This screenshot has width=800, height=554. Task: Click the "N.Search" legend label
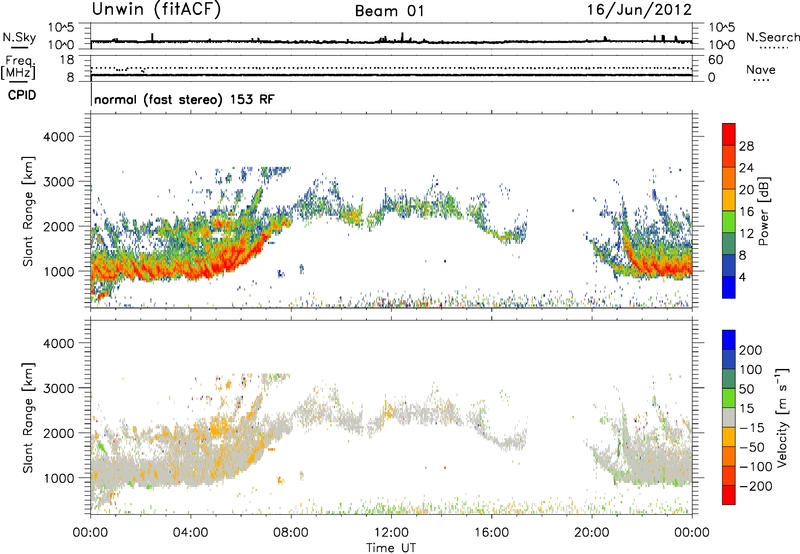pyautogui.click(x=772, y=37)
